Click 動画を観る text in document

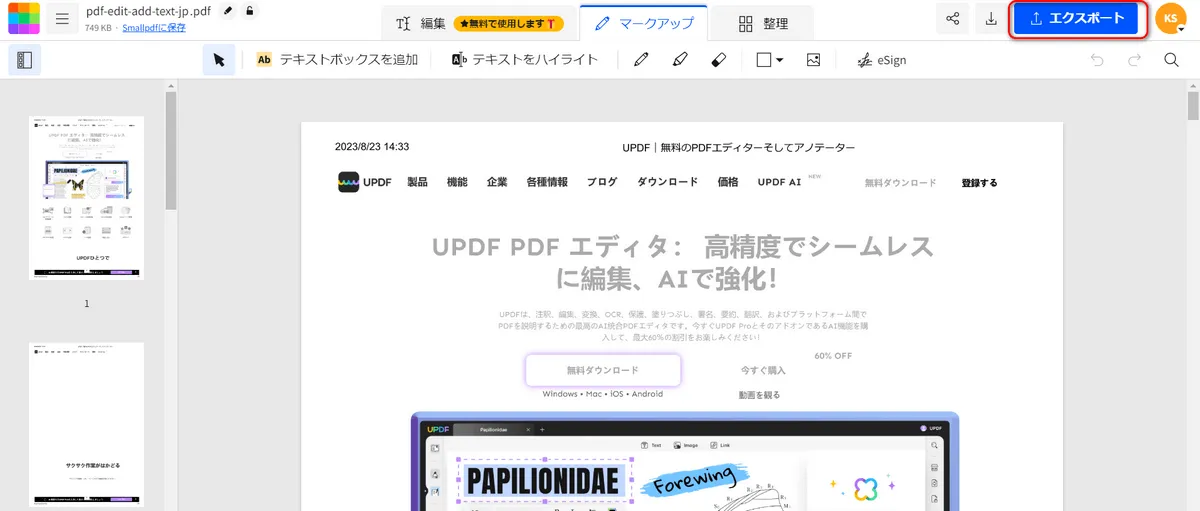[x=759, y=395]
